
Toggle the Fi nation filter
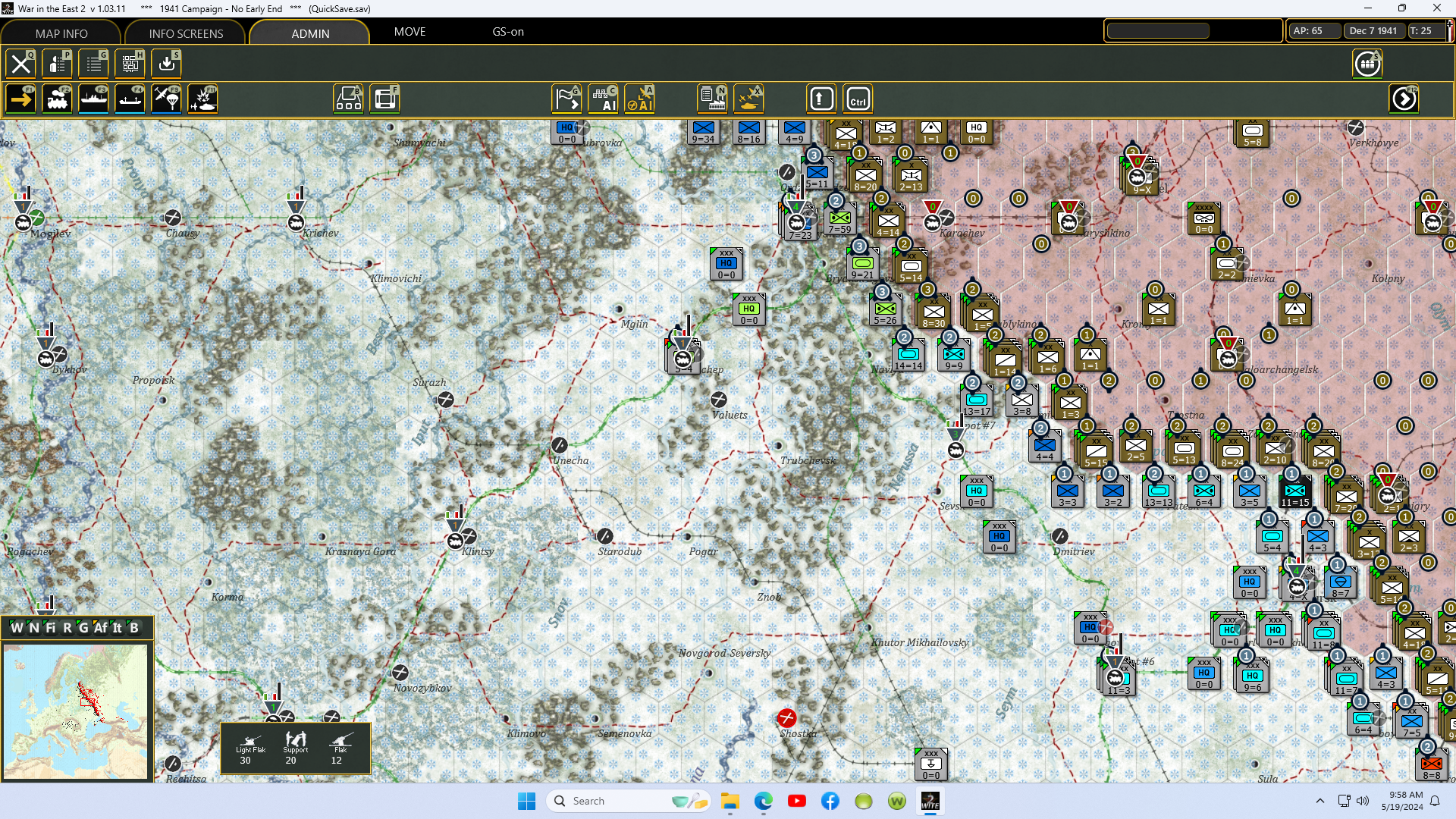pos(50,628)
